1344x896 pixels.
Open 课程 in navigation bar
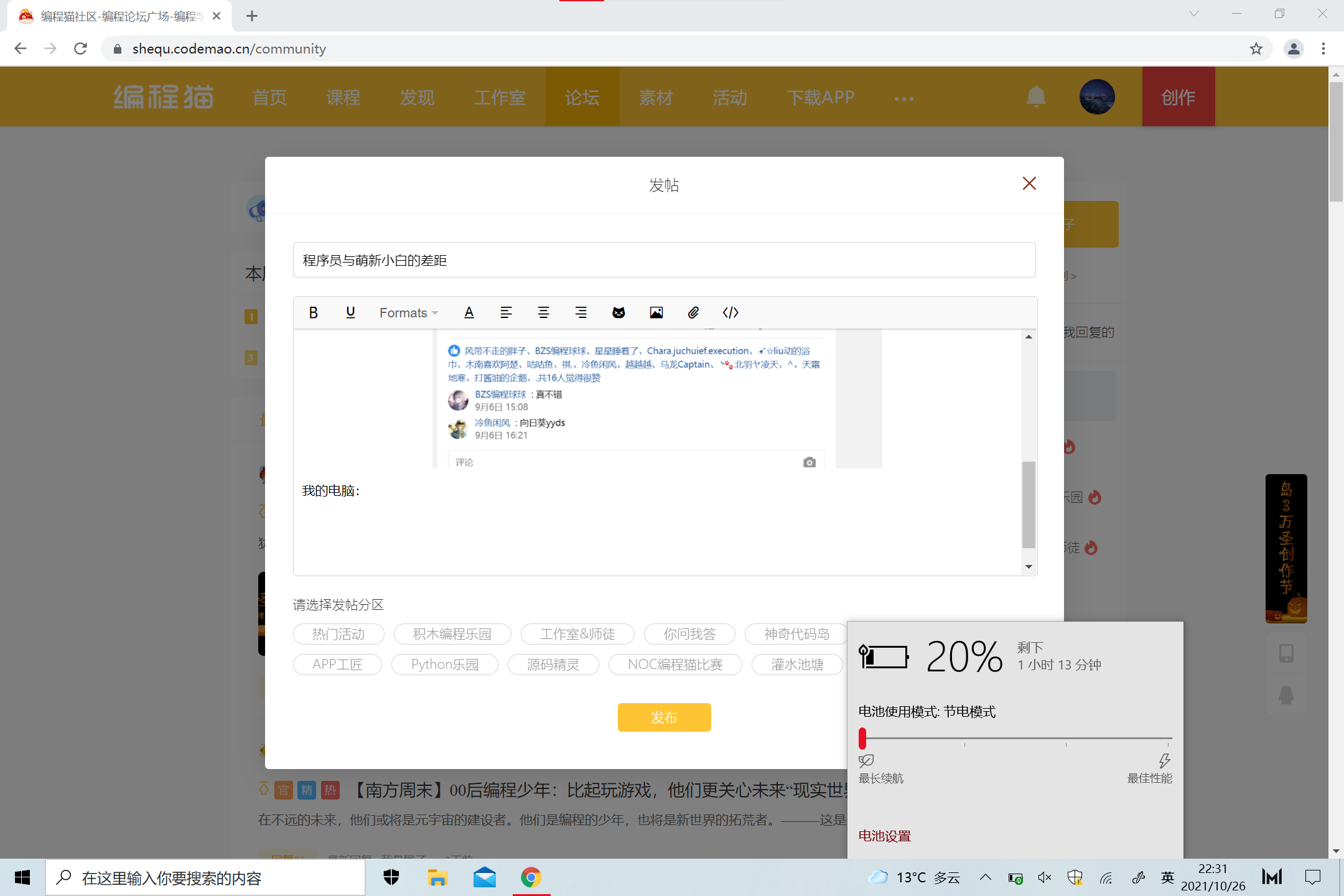coord(343,97)
